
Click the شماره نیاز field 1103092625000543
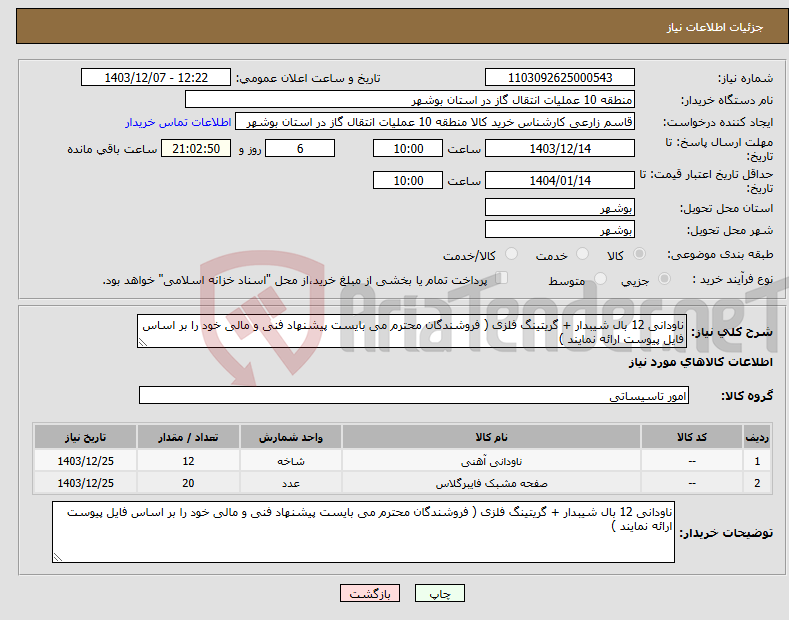tap(560, 78)
